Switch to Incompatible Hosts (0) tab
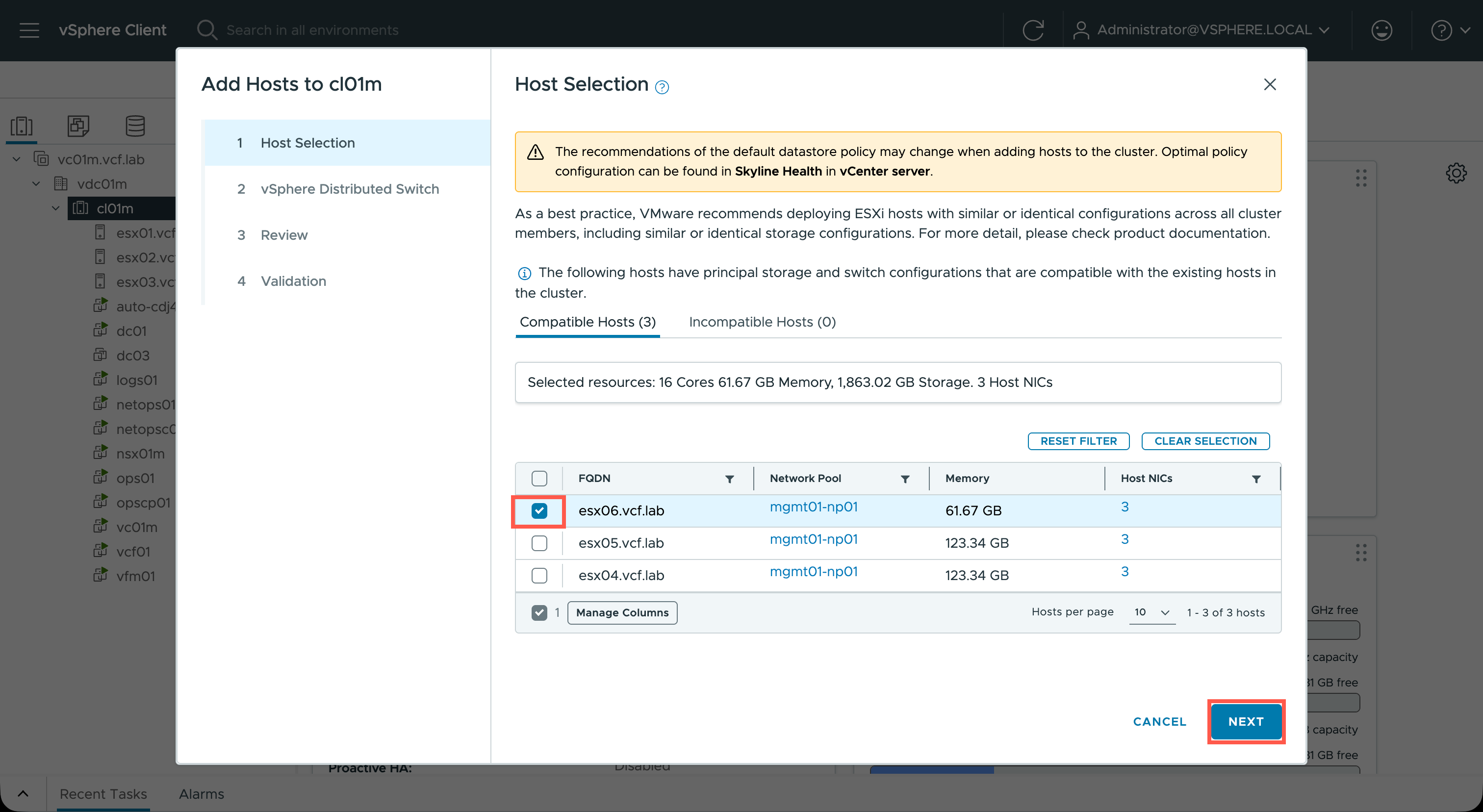Viewport: 1483px width, 812px height. [x=762, y=322]
